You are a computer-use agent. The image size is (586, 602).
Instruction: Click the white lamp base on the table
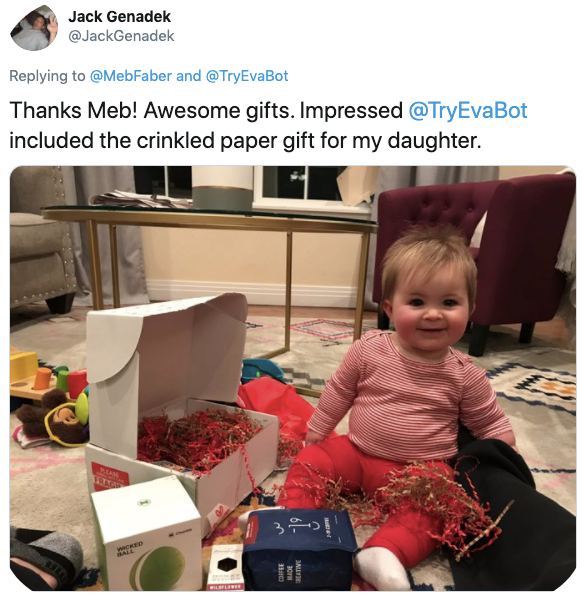click(x=223, y=188)
